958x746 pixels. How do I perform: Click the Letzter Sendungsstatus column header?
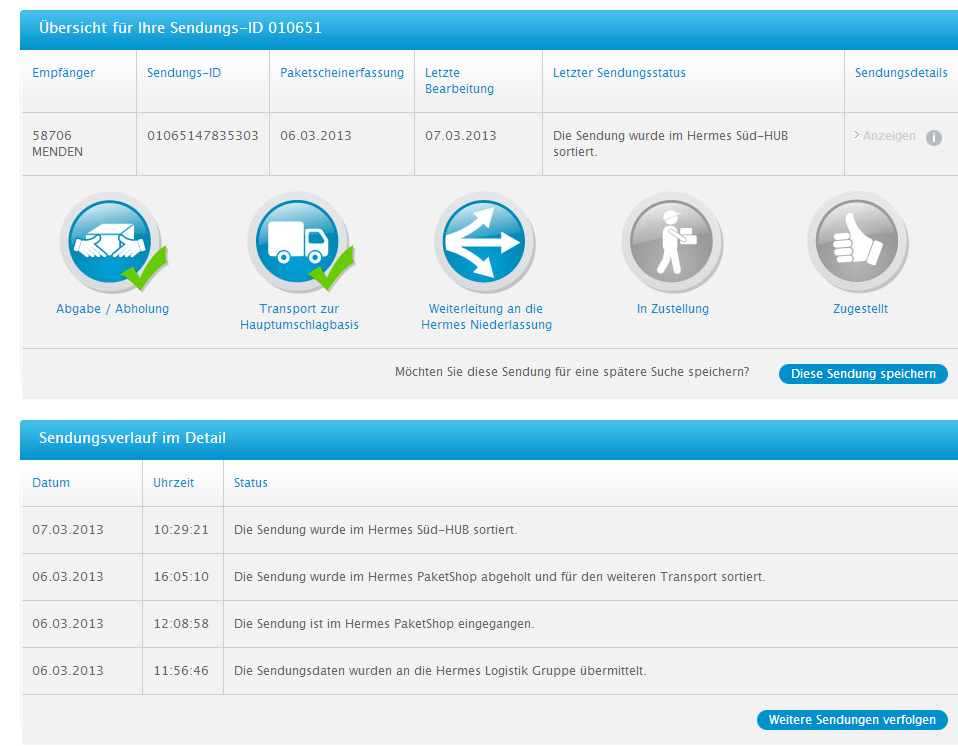[x=619, y=73]
